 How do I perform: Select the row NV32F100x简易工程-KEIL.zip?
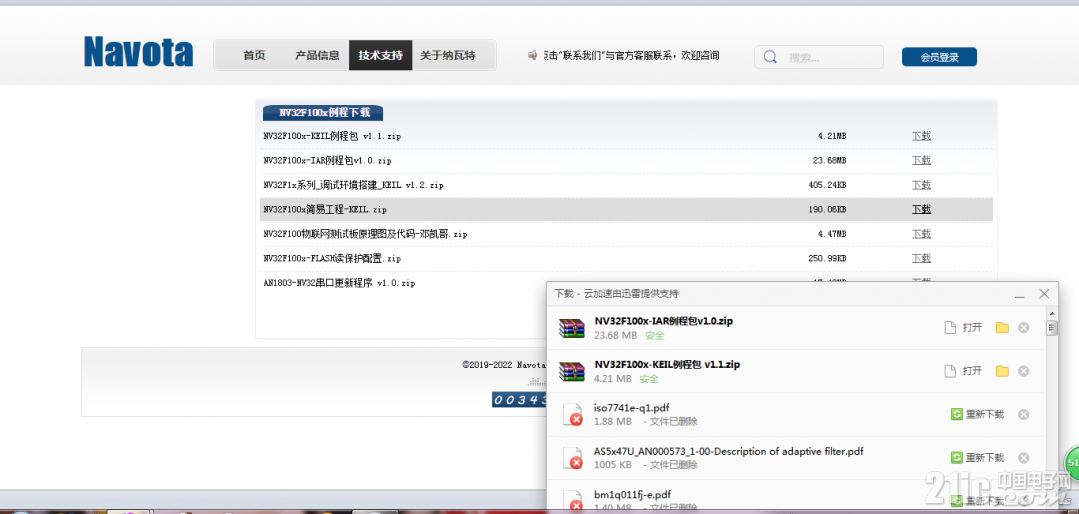point(626,209)
